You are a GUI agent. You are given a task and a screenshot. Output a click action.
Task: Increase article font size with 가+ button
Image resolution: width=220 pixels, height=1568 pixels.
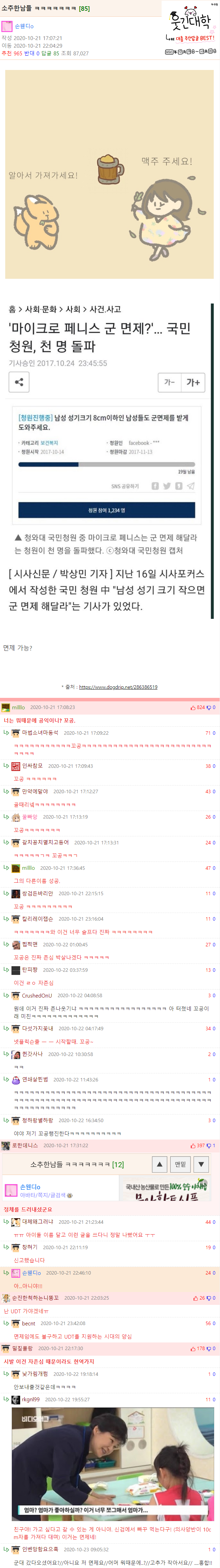coord(193,382)
